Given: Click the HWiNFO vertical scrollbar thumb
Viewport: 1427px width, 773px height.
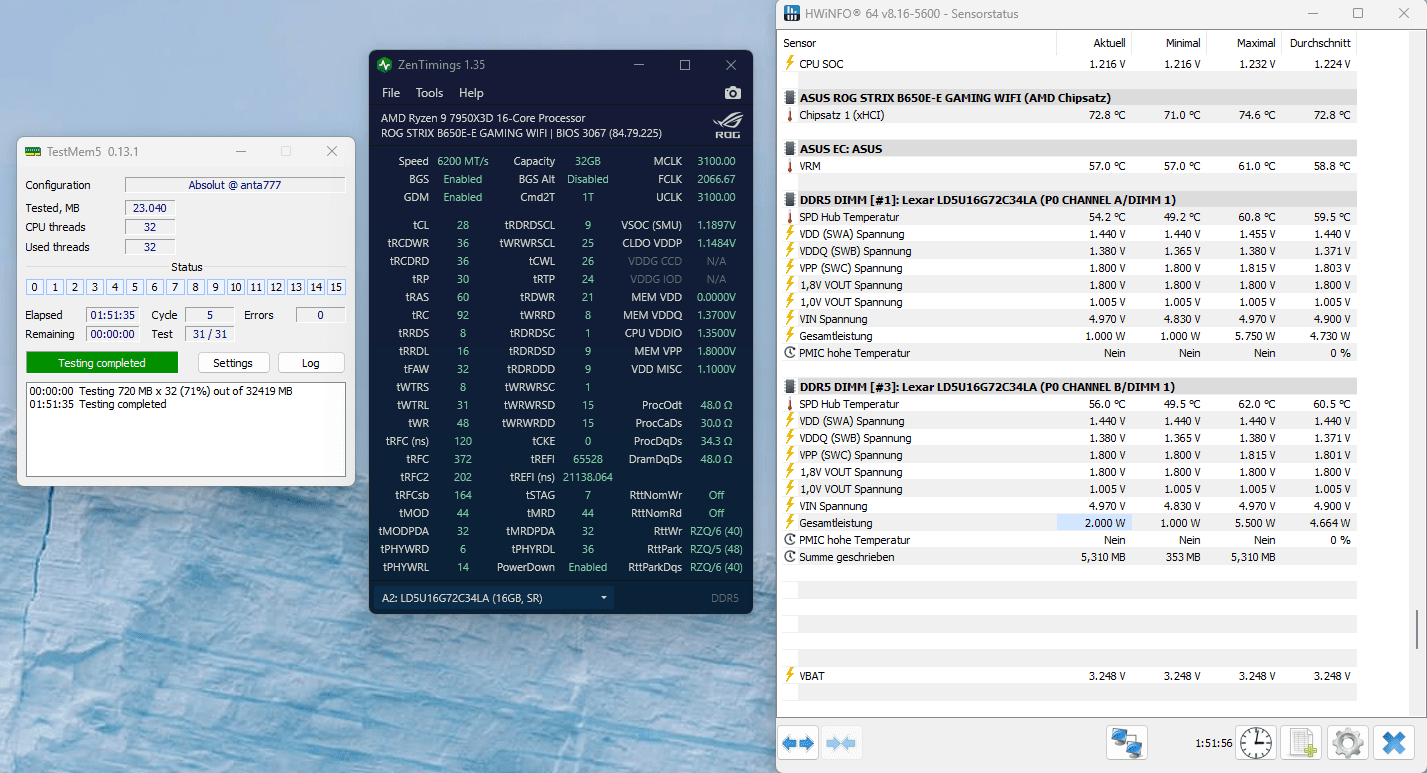Looking at the screenshot, I should (x=1417, y=629).
